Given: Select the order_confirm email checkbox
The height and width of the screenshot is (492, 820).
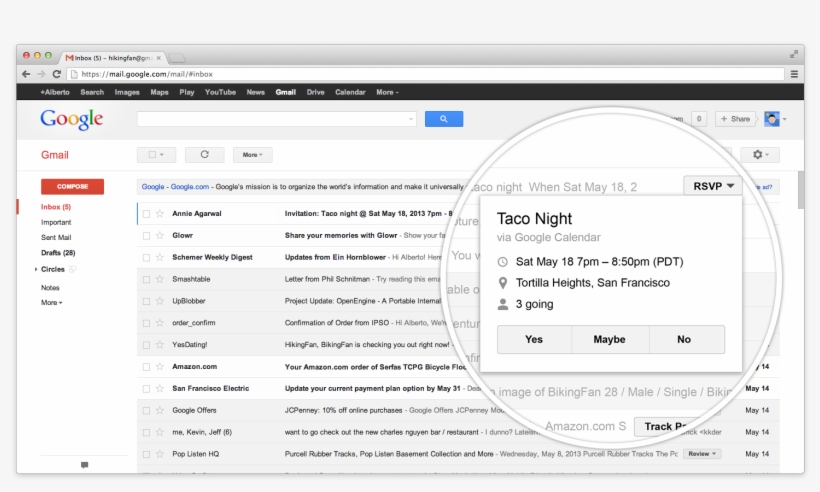Looking at the screenshot, I should click(146, 323).
